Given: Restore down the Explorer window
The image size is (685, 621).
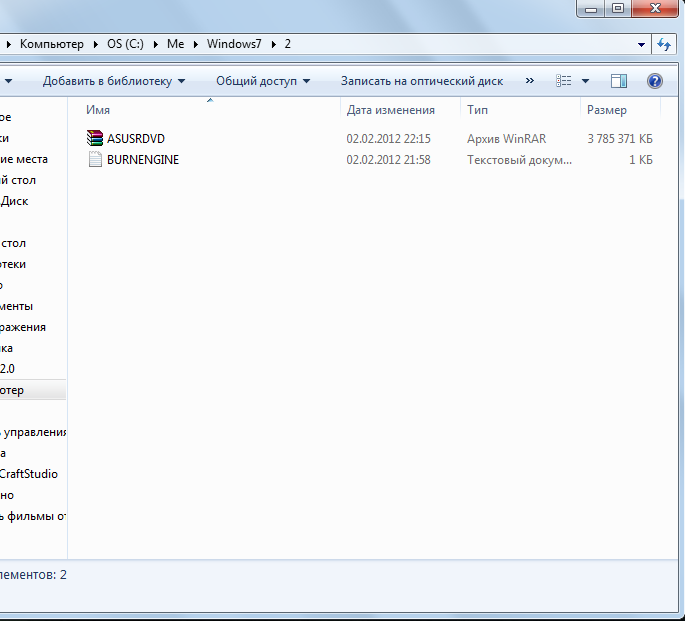Looking at the screenshot, I should (x=618, y=8).
